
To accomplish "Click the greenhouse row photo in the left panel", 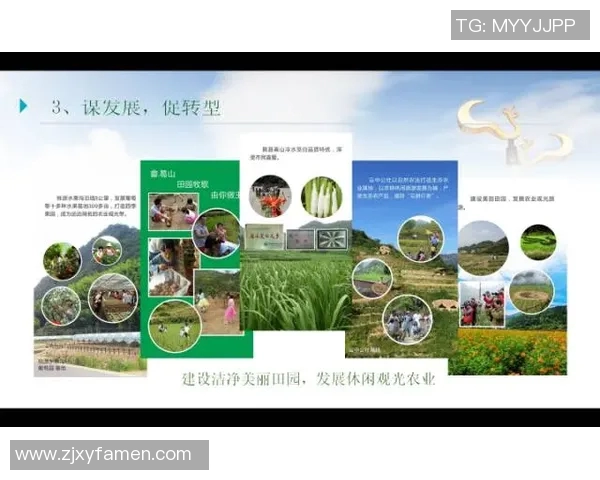I will click(x=90, y=354).
